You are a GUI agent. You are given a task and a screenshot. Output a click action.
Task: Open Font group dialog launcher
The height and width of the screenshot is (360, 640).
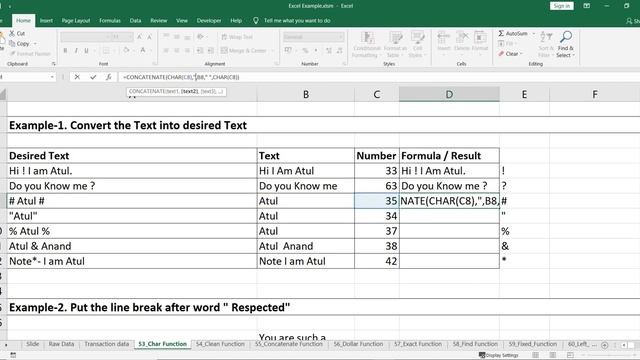pyautogui.click(x=155, y=64)
